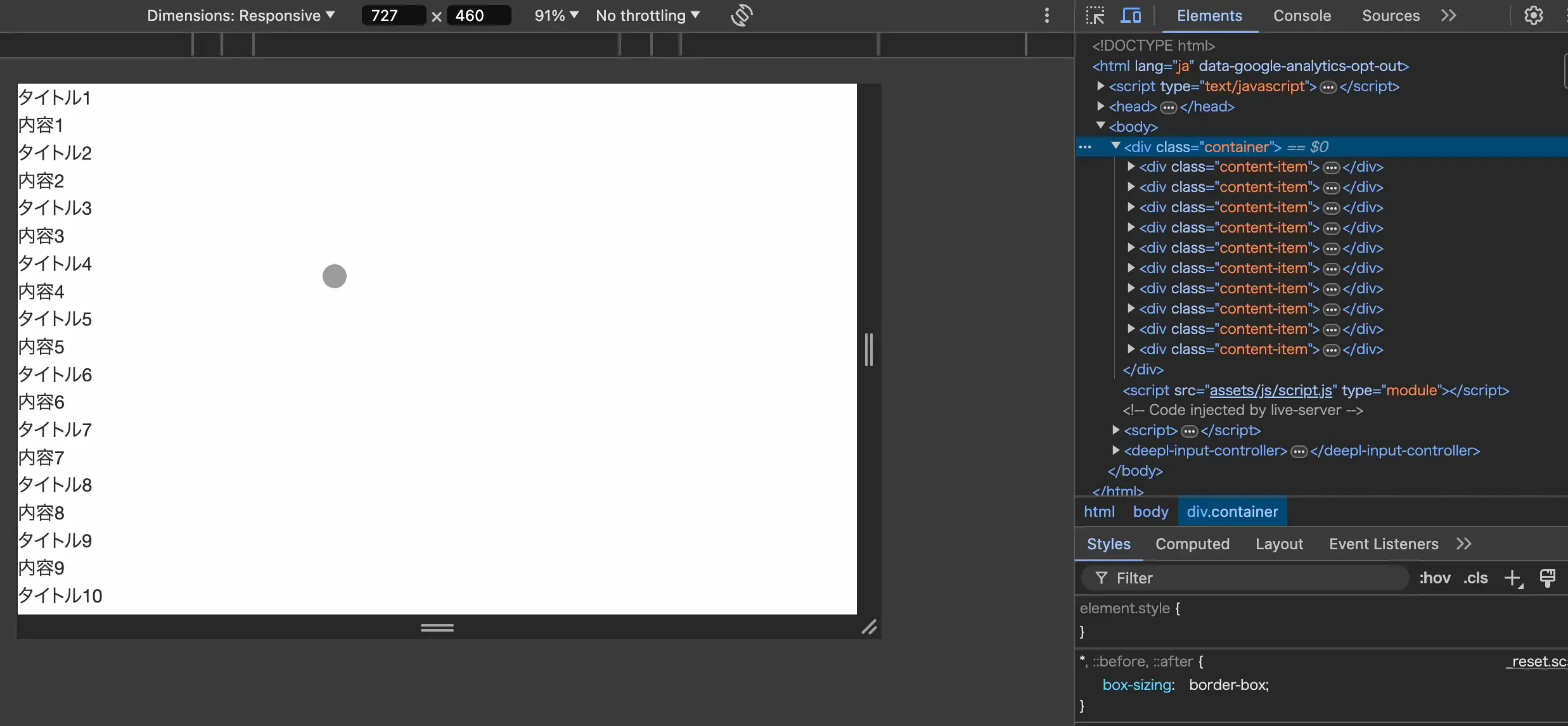Open the Dimensions: Responsive dropdown
This screenshot has width=1568, height=726.
coord(241,15)
